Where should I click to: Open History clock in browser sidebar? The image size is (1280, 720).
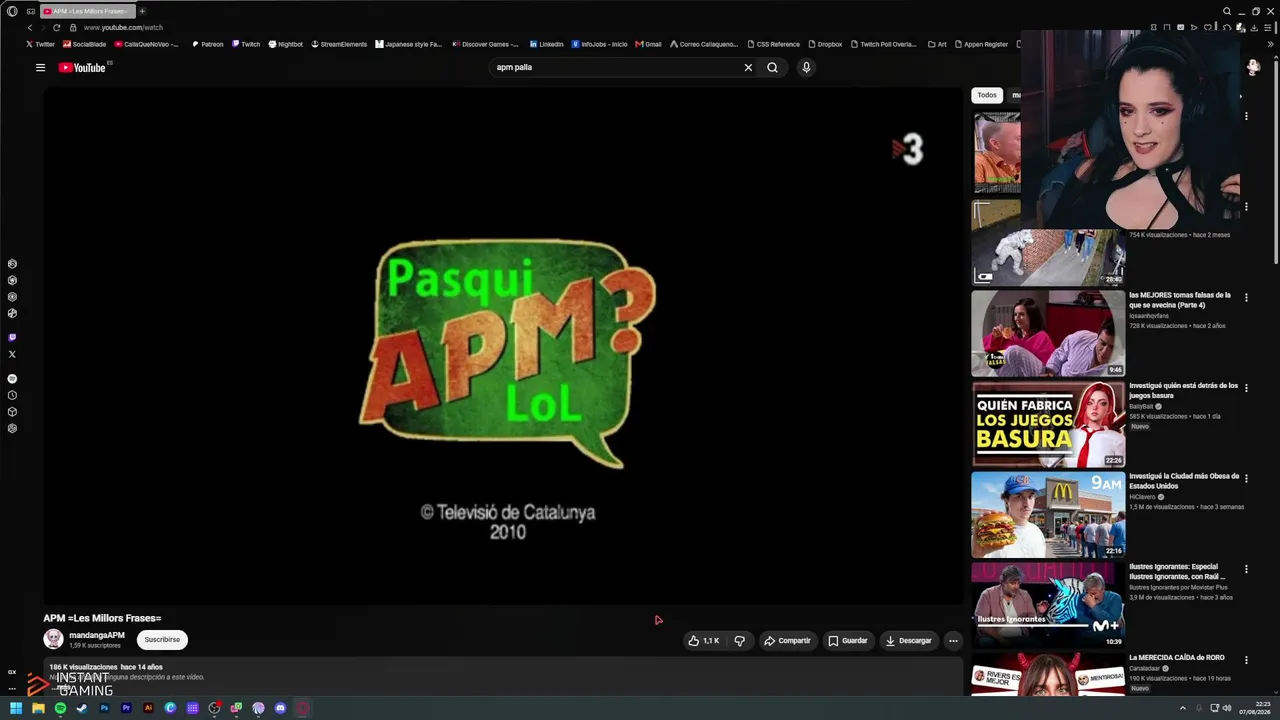12,395
